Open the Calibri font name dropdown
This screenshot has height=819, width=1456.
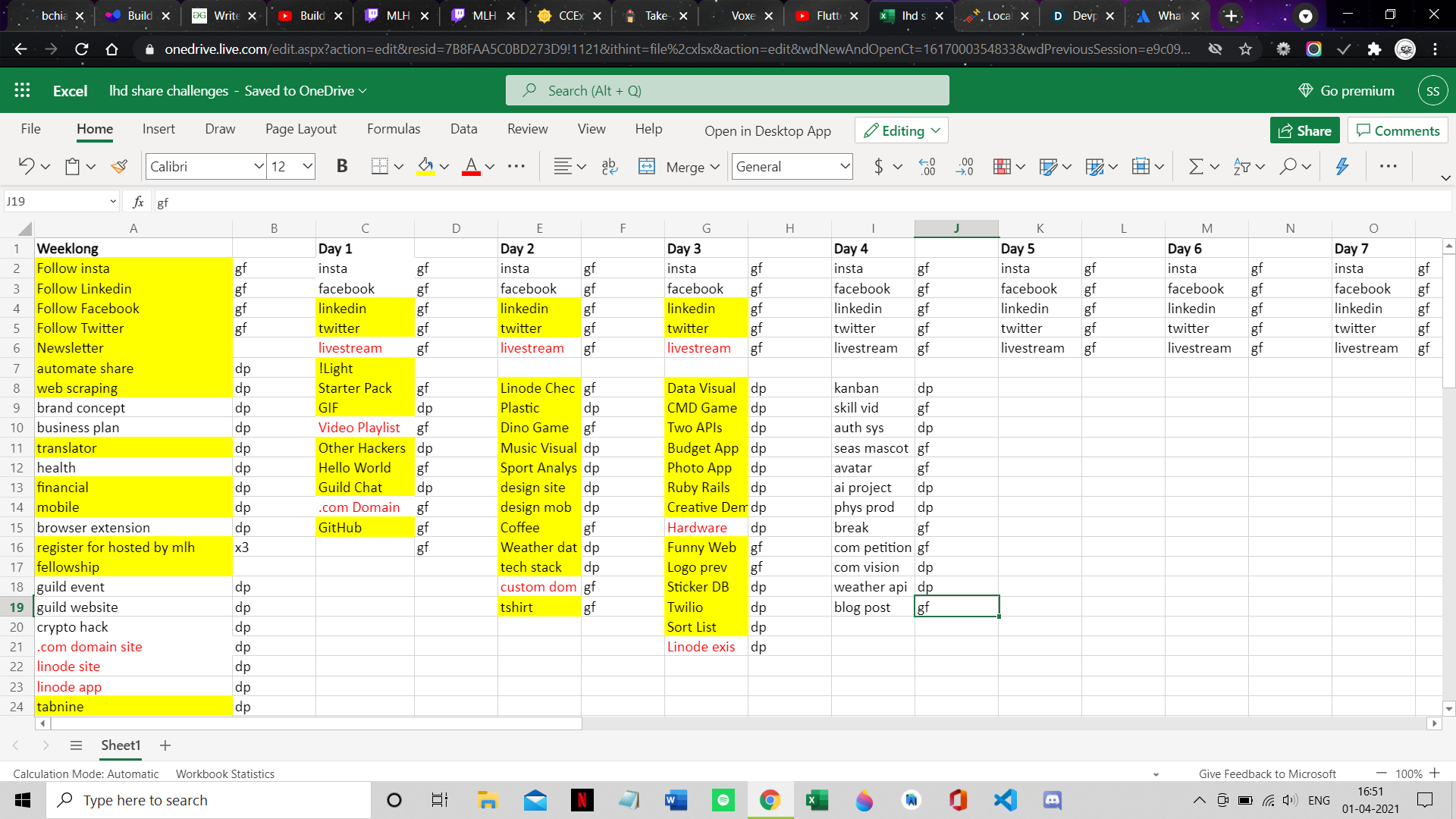(259, 166)
